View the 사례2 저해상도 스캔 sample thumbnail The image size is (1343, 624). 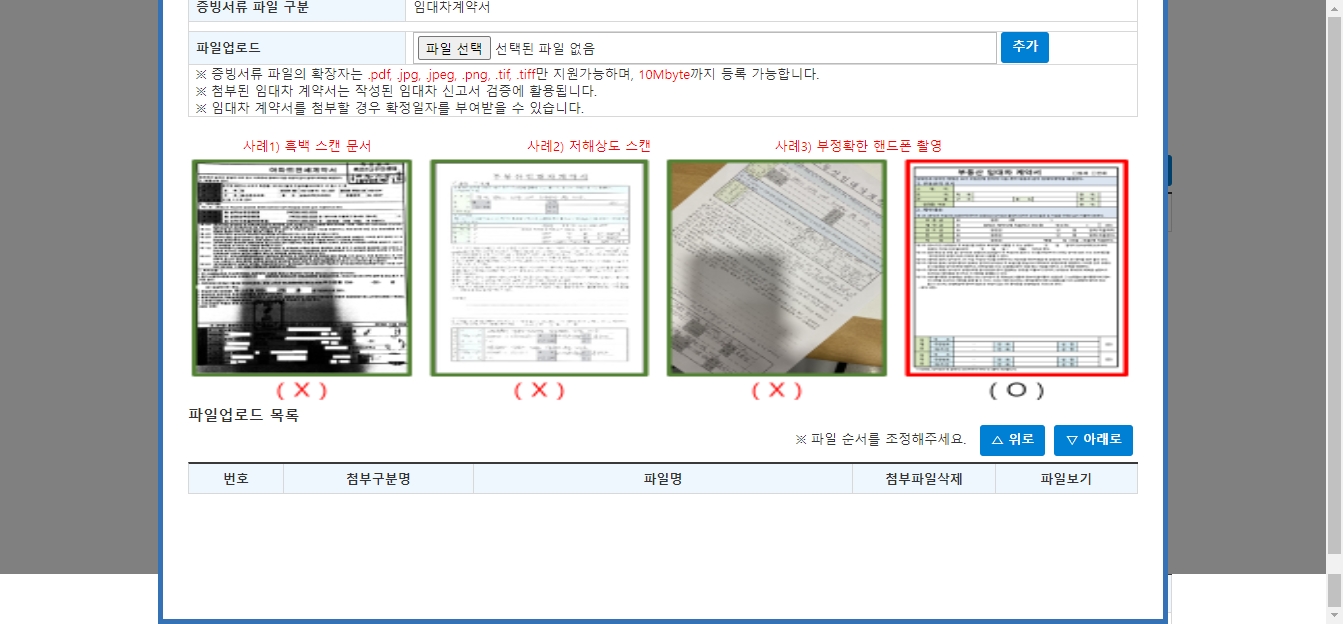point(539,268)
